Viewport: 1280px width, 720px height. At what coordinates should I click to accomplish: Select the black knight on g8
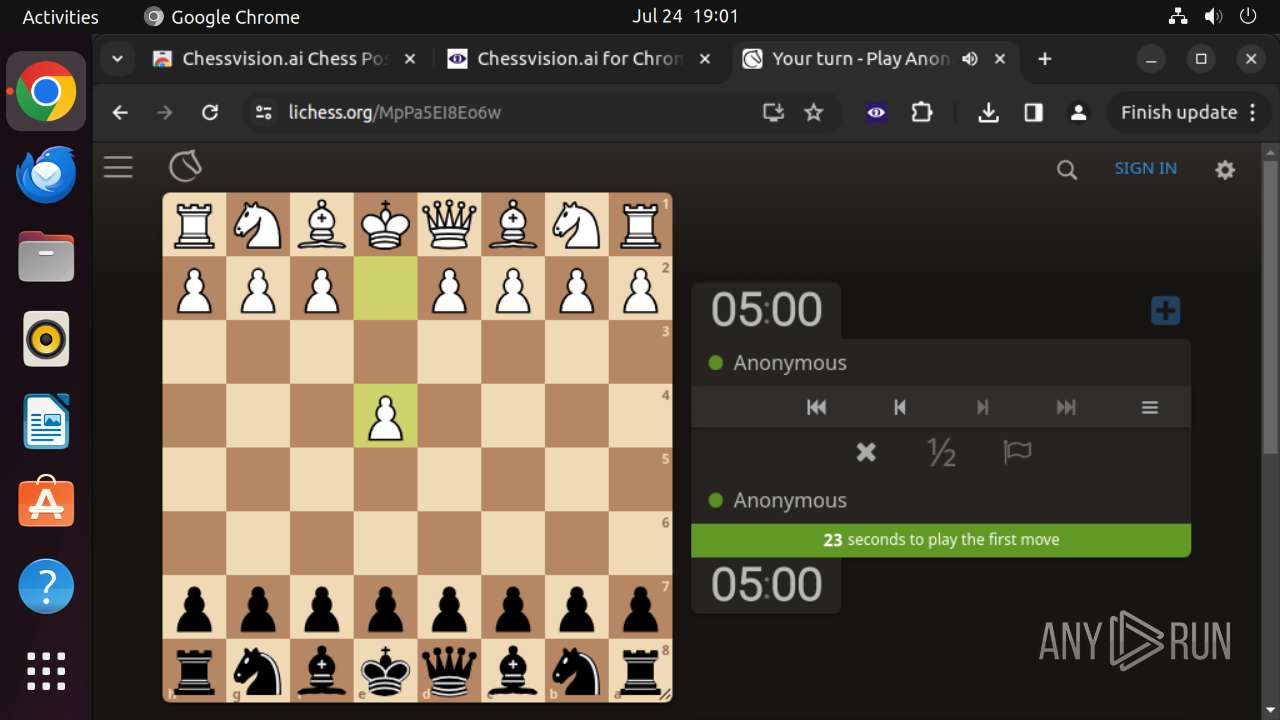point(258,672)
